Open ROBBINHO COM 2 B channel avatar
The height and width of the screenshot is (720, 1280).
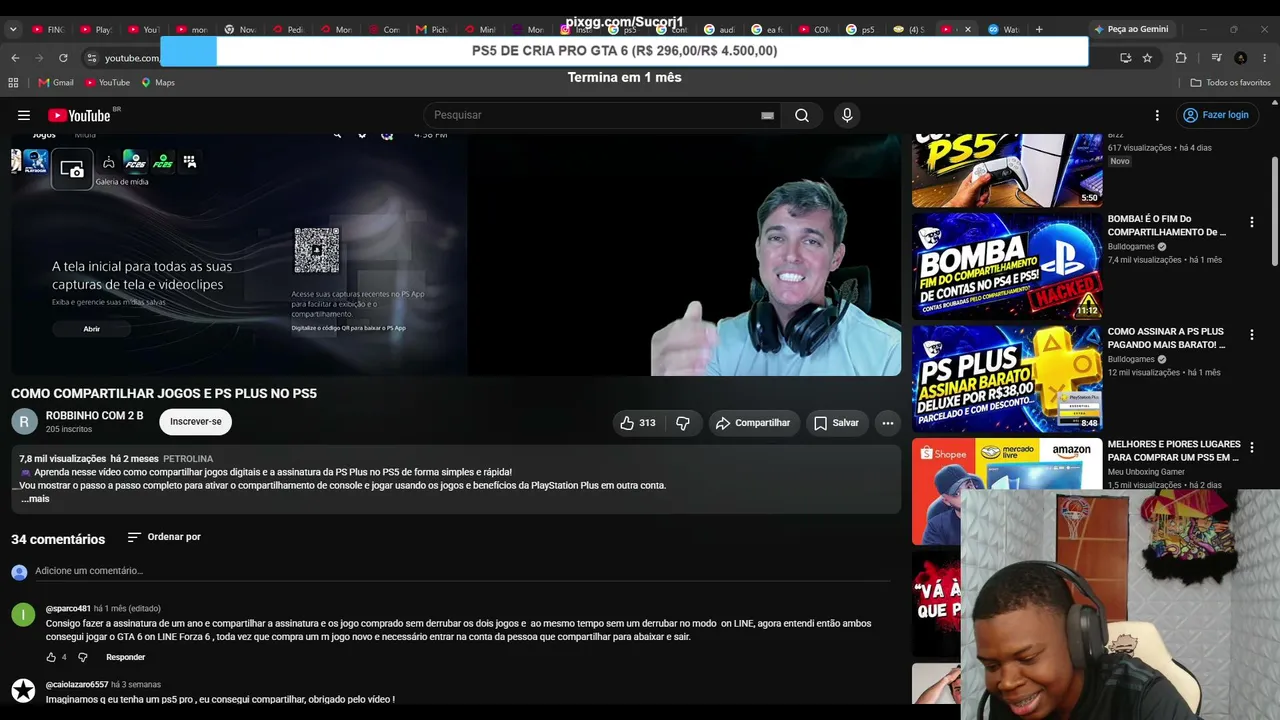pos(24,422)
